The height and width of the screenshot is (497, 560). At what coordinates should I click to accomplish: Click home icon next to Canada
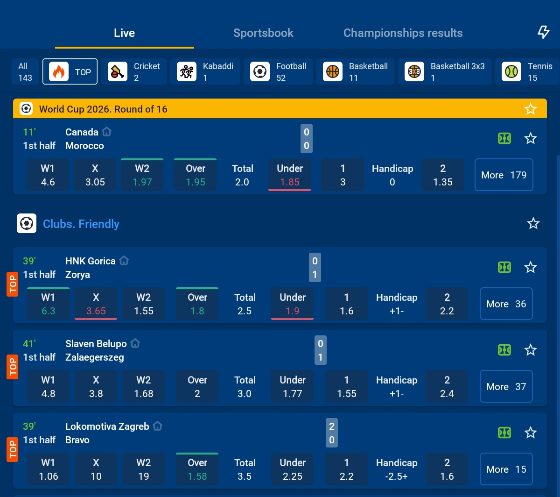point(107,132)
